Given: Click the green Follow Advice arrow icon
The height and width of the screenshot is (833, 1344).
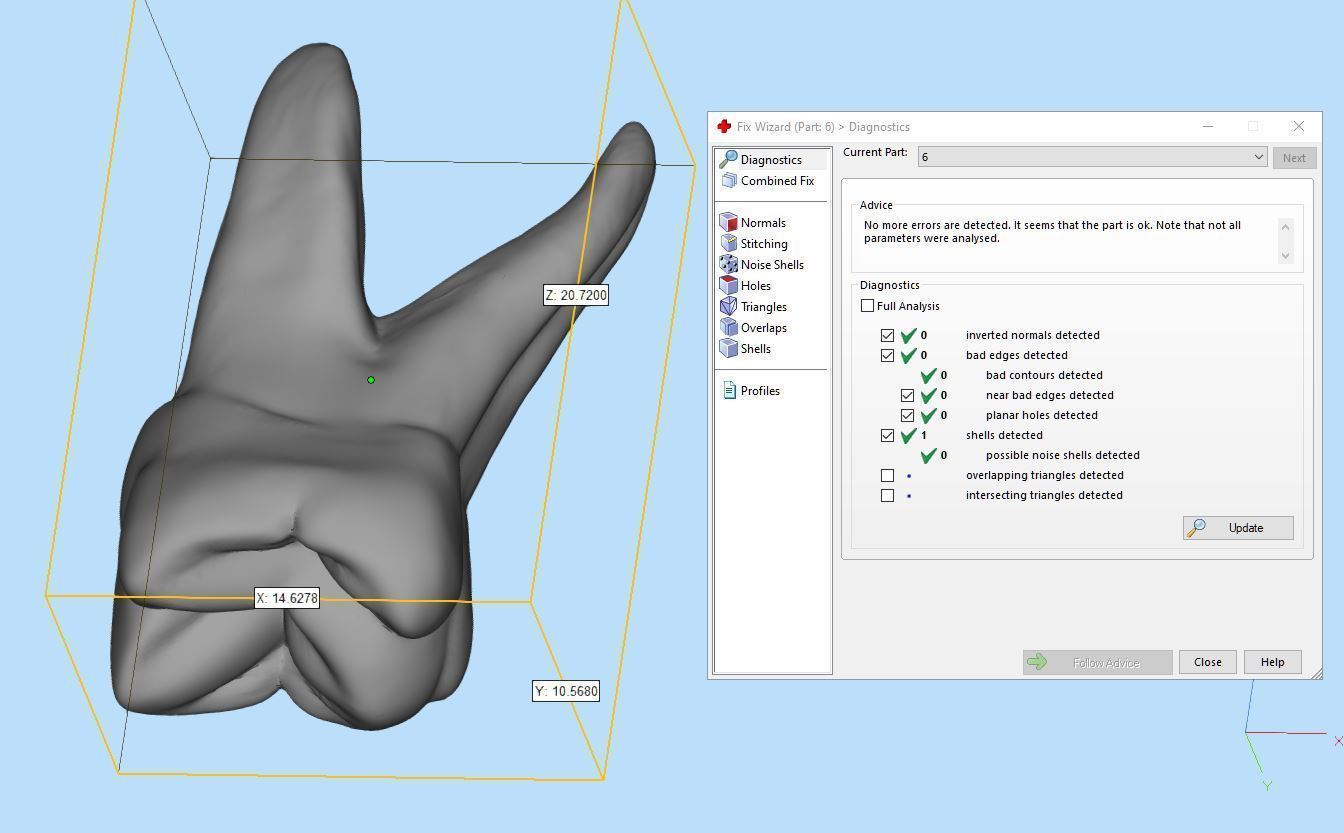Looking at the screenshot, I should [1037, 662].
